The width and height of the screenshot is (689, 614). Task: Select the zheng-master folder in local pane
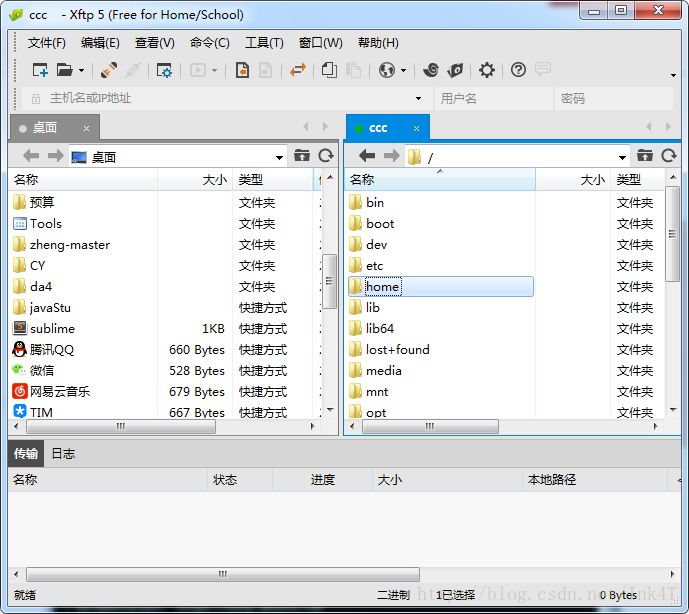click(69, 245)
